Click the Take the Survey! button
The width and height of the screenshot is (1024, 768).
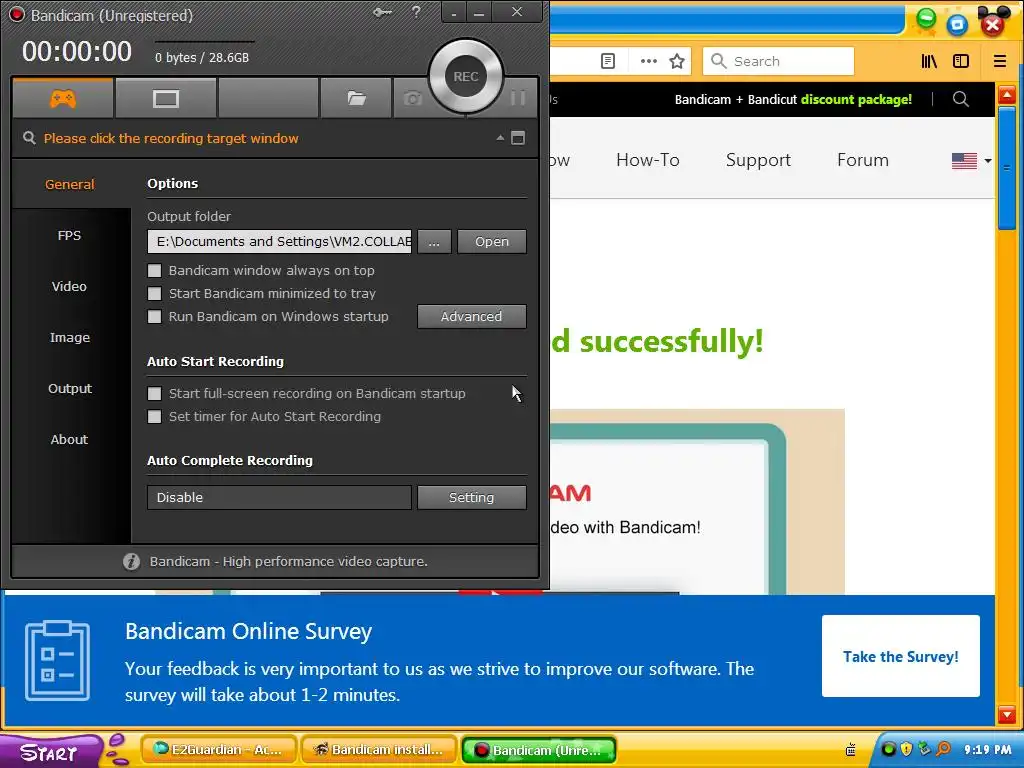pyautogui.click(x=901, y=656)
